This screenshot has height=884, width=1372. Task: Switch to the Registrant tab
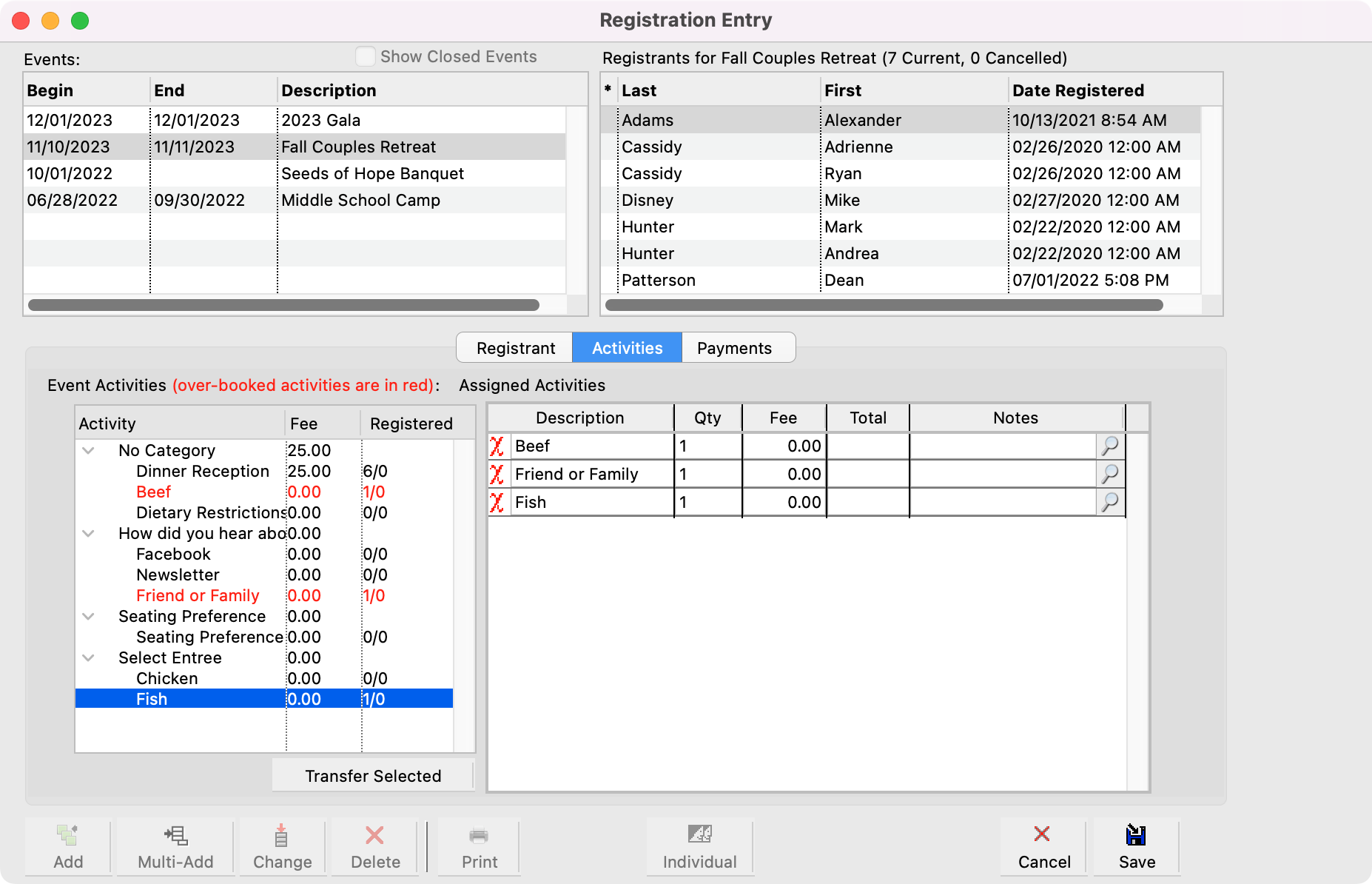515,348
